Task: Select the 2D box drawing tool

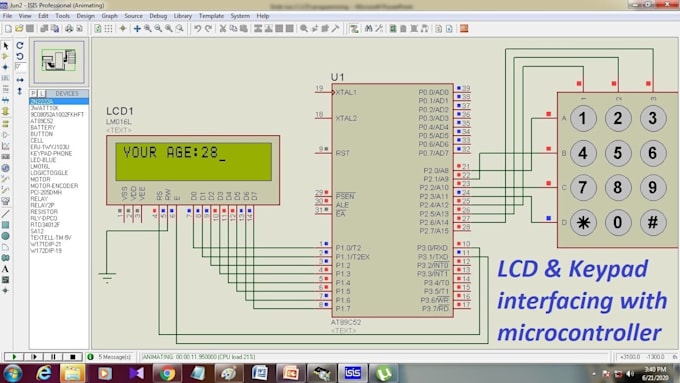Action: pos(6,225)
